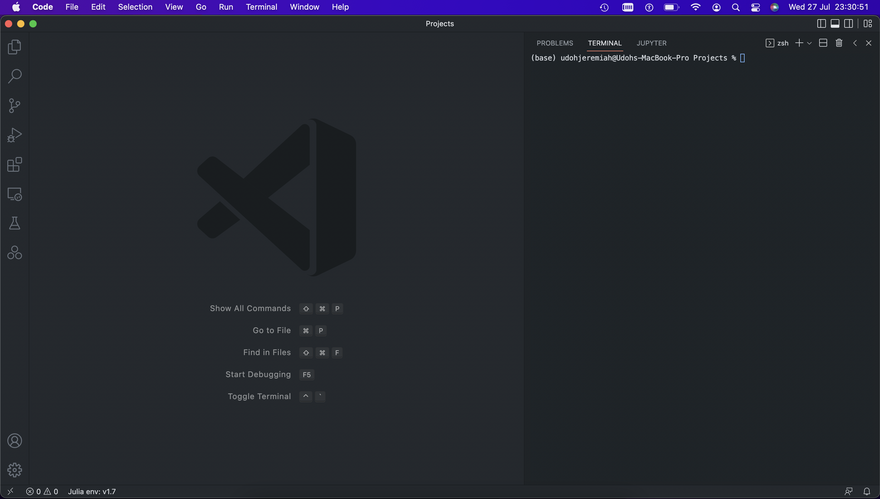Click the Toggle Terminal shortcut hint

coord(276,396)
